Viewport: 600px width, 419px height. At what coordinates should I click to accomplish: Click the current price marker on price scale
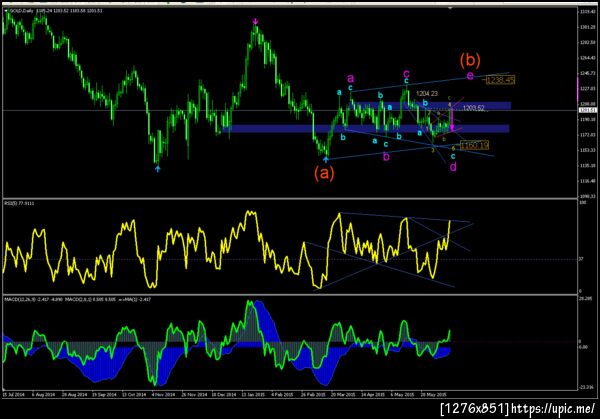coord(587,110)
